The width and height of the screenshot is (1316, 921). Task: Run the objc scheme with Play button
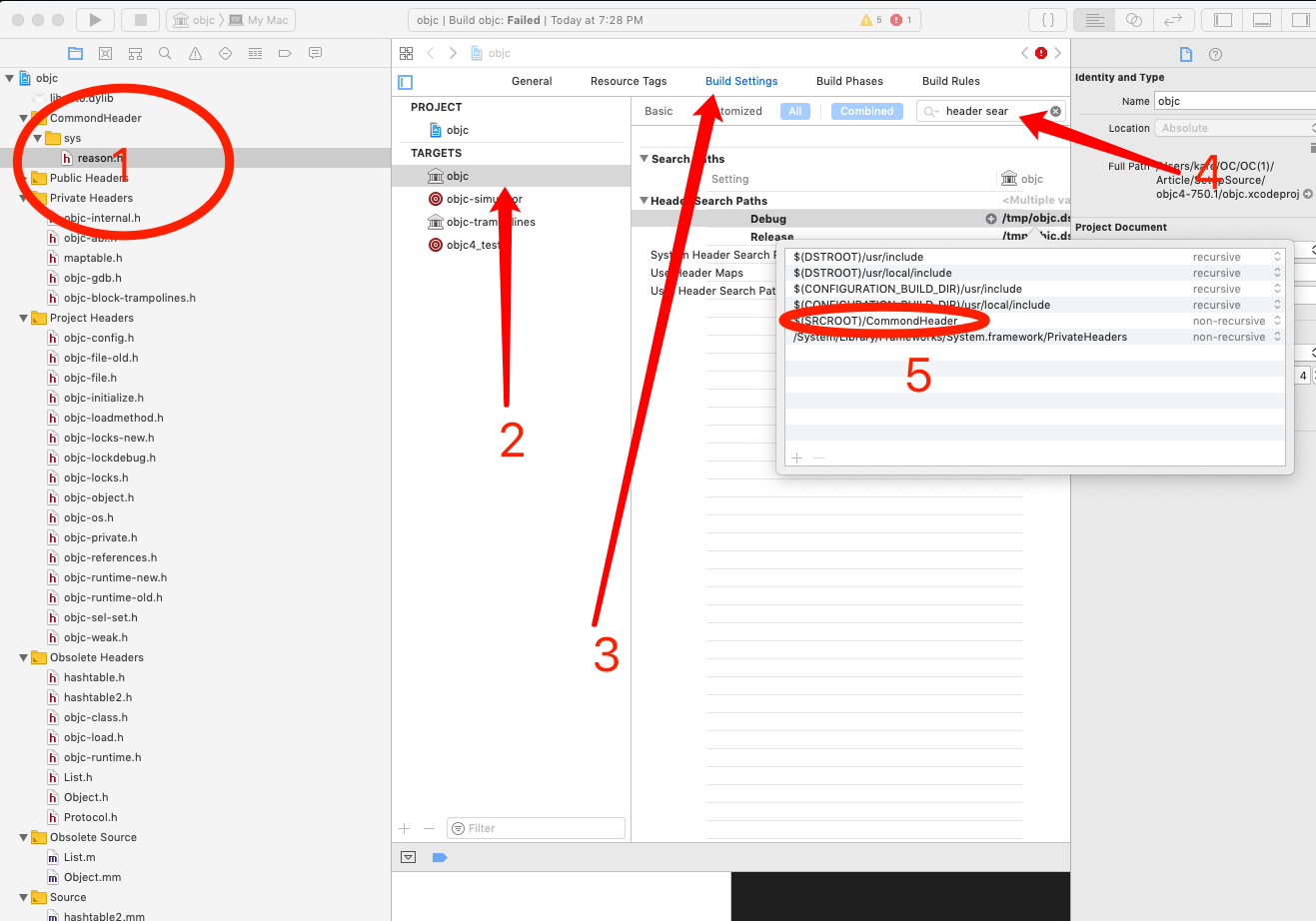[95, 19]
